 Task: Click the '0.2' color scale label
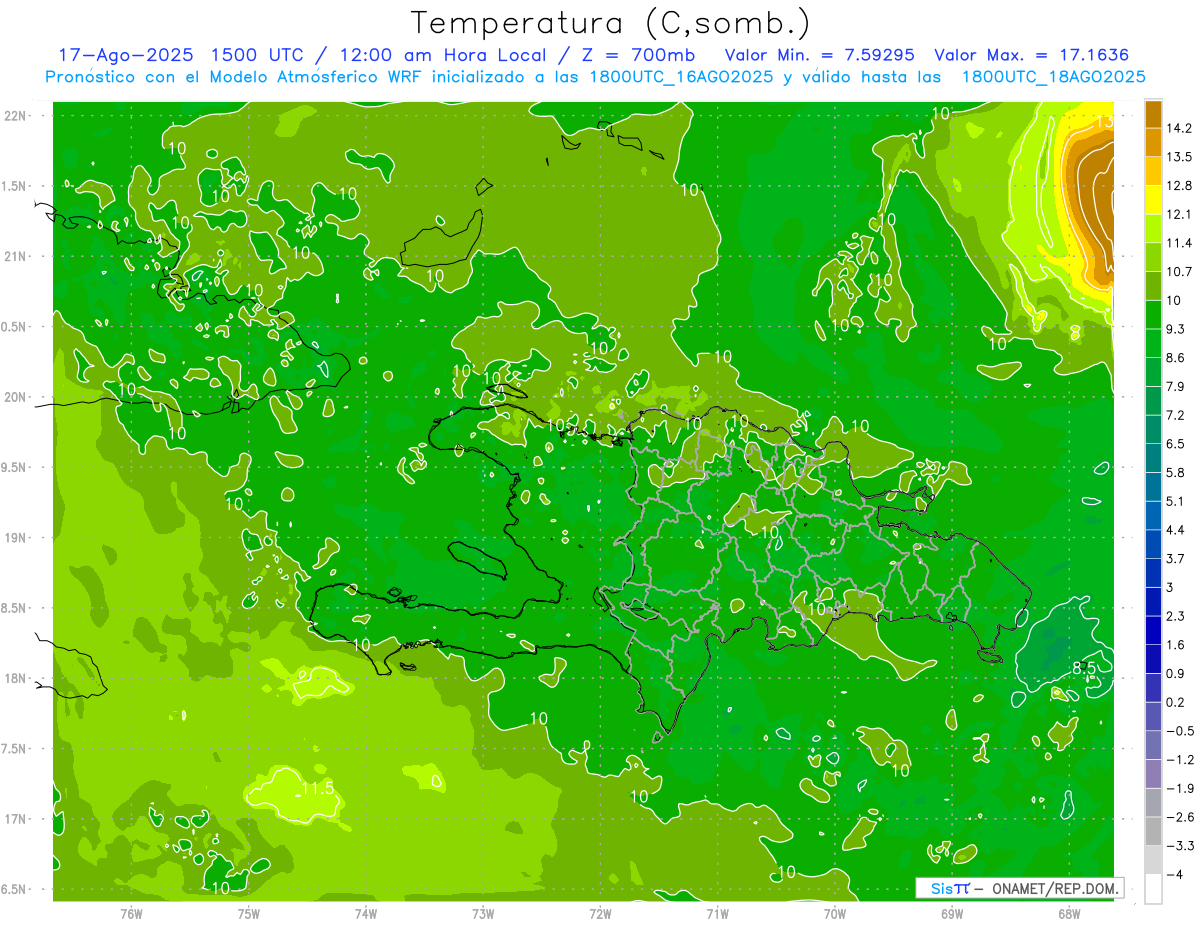[1176, 702]
